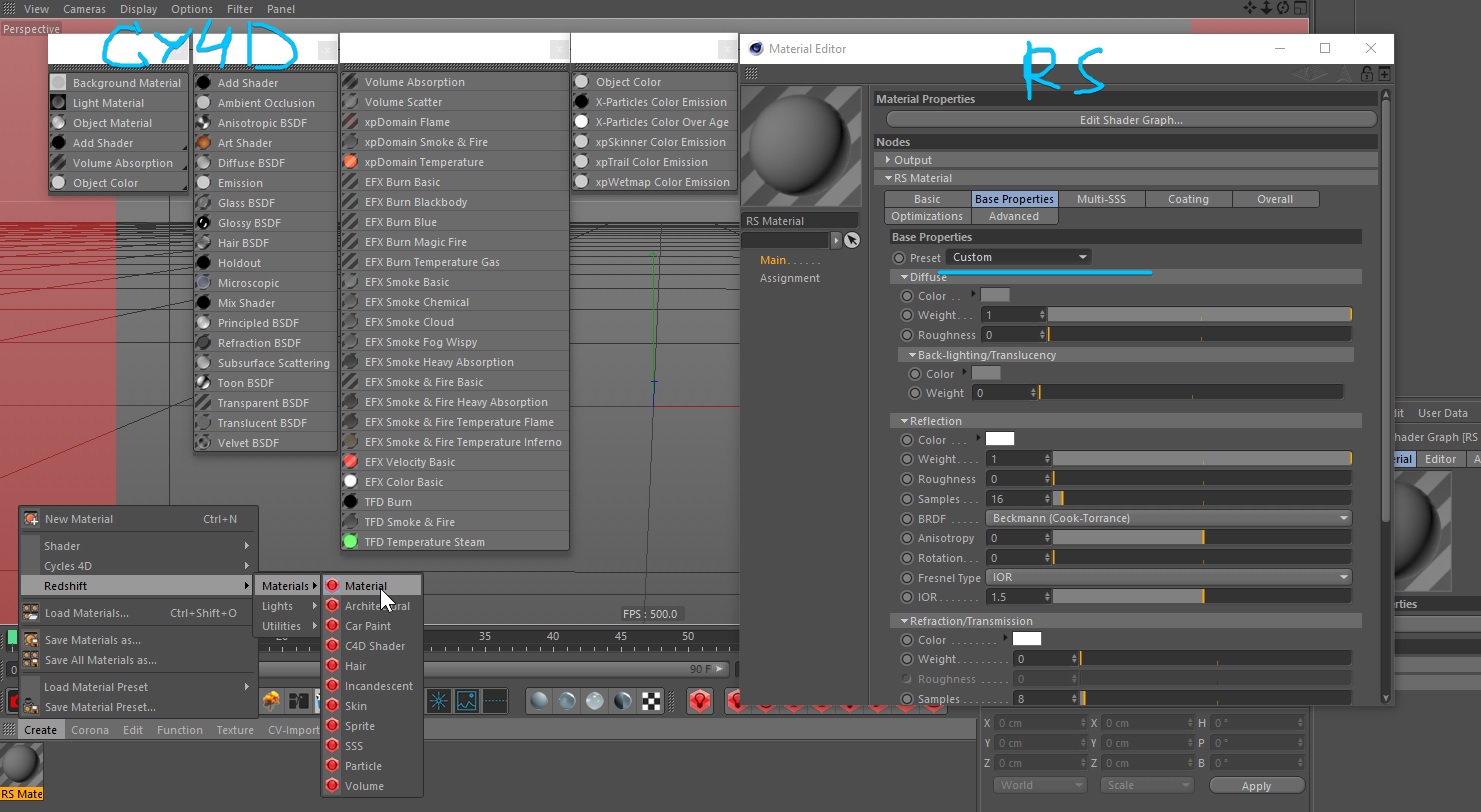Viewport: 1481px width, 812px height.
Task: Open the Fresnel Type IOR dropdown
Action: click(x=1168, y=577)
